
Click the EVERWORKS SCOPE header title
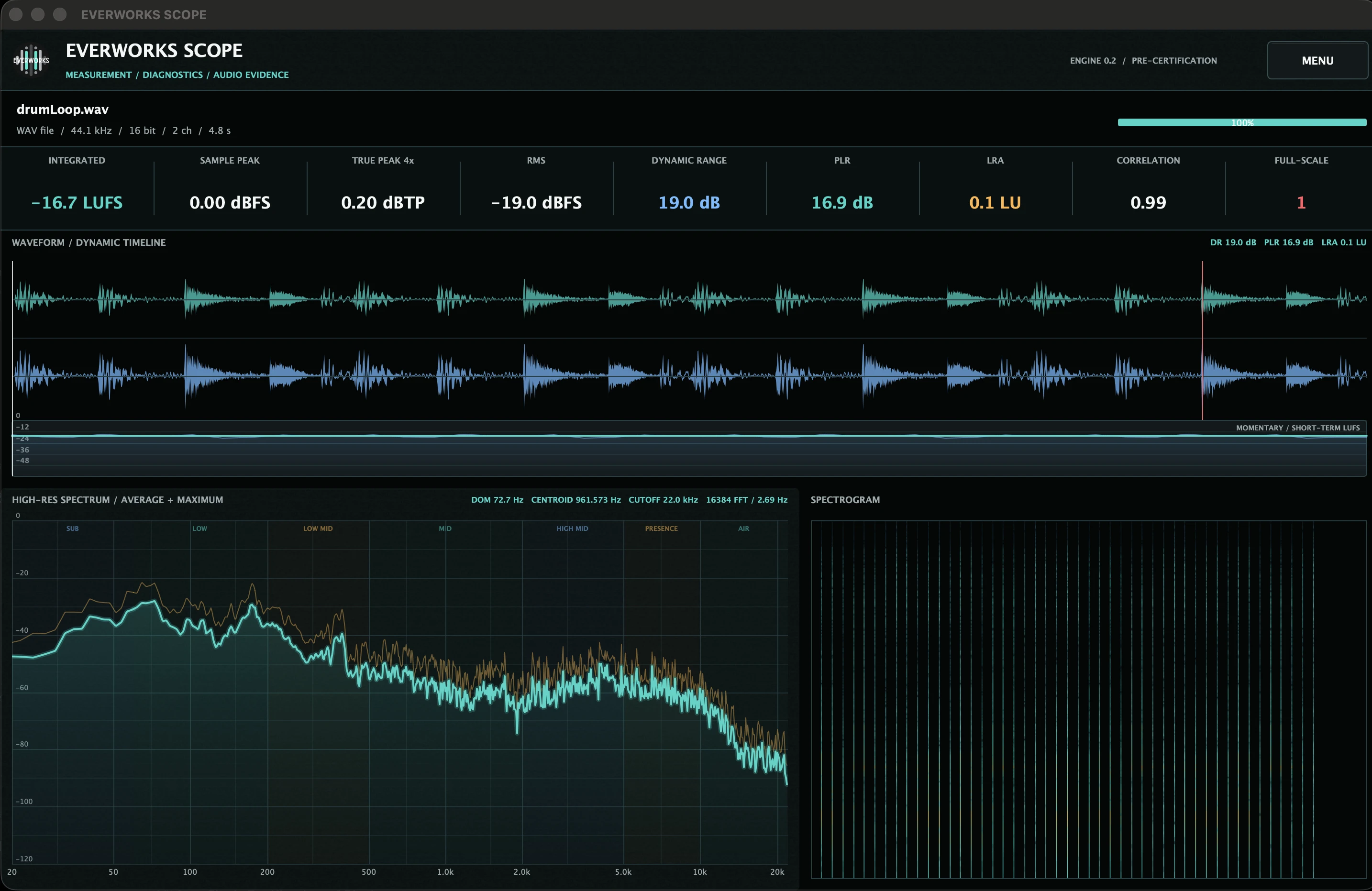[x=154, y=51]
